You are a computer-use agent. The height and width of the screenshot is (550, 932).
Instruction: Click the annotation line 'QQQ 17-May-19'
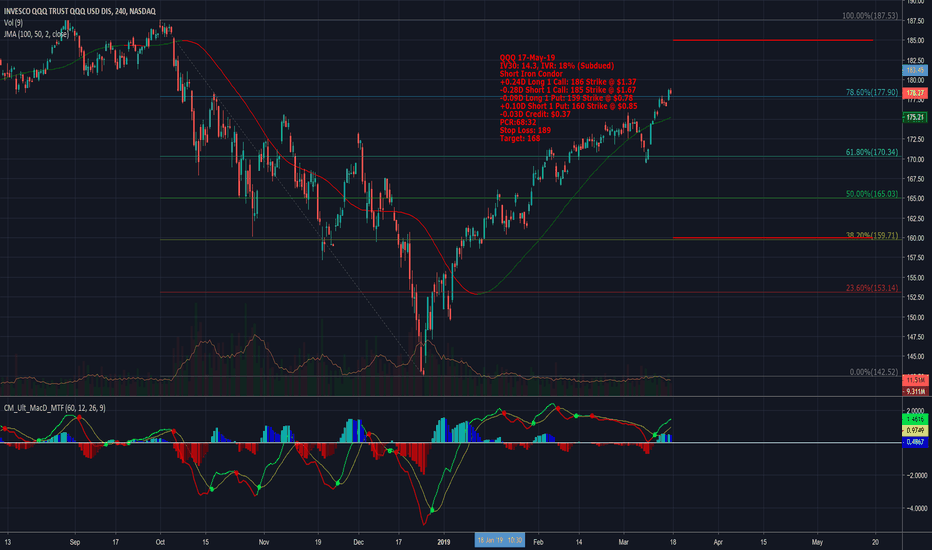click(x=527, y=58)
